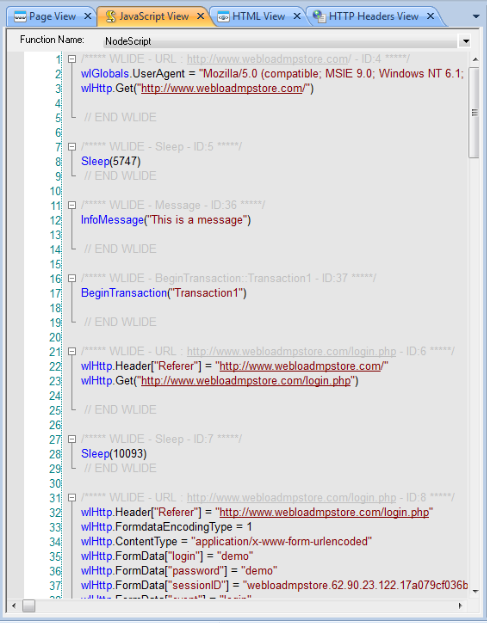The image size is (488, 623).
Task: Click the URL link in comment line 1
Action: click(269, 59)
